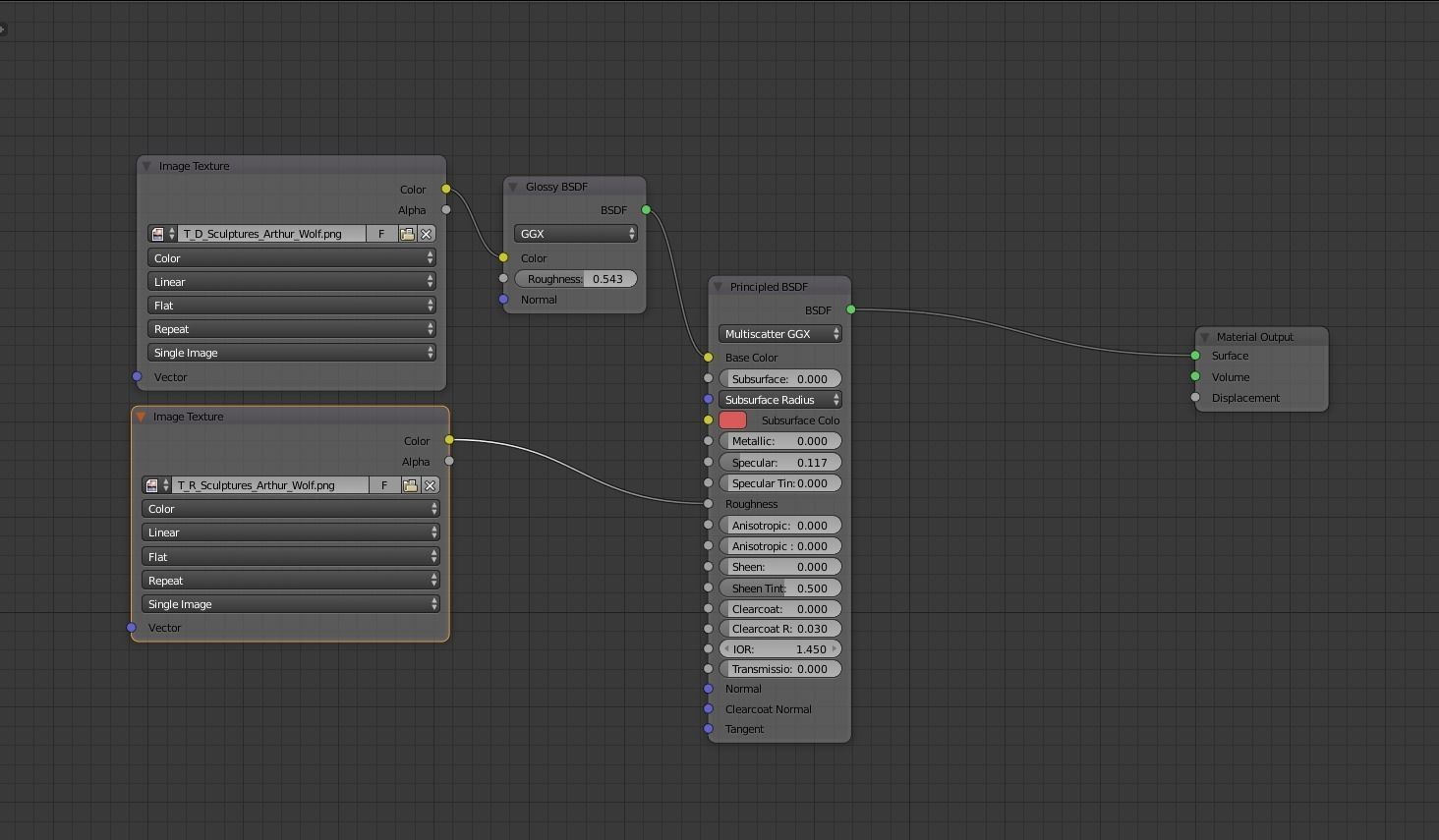The width and height of the screenshot is (1439, 840).
Task: Click the Principled BSDF green output socket
Action: [850, 309]
